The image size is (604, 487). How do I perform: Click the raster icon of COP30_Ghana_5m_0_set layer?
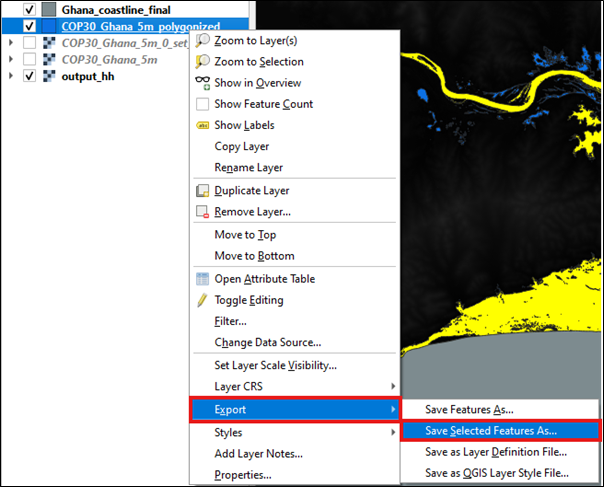49,43
